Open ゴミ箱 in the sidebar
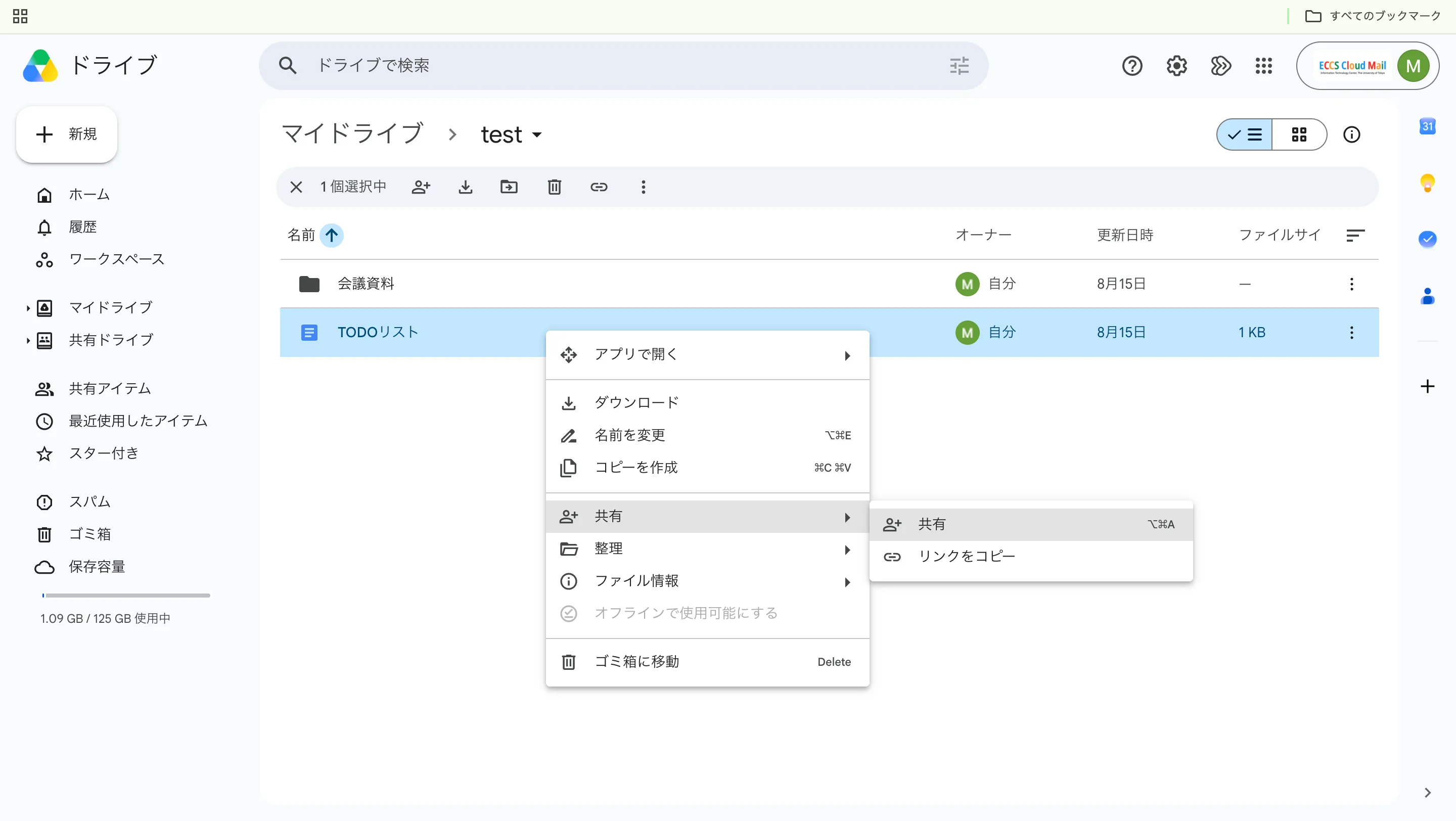 (x=89, y=534)
